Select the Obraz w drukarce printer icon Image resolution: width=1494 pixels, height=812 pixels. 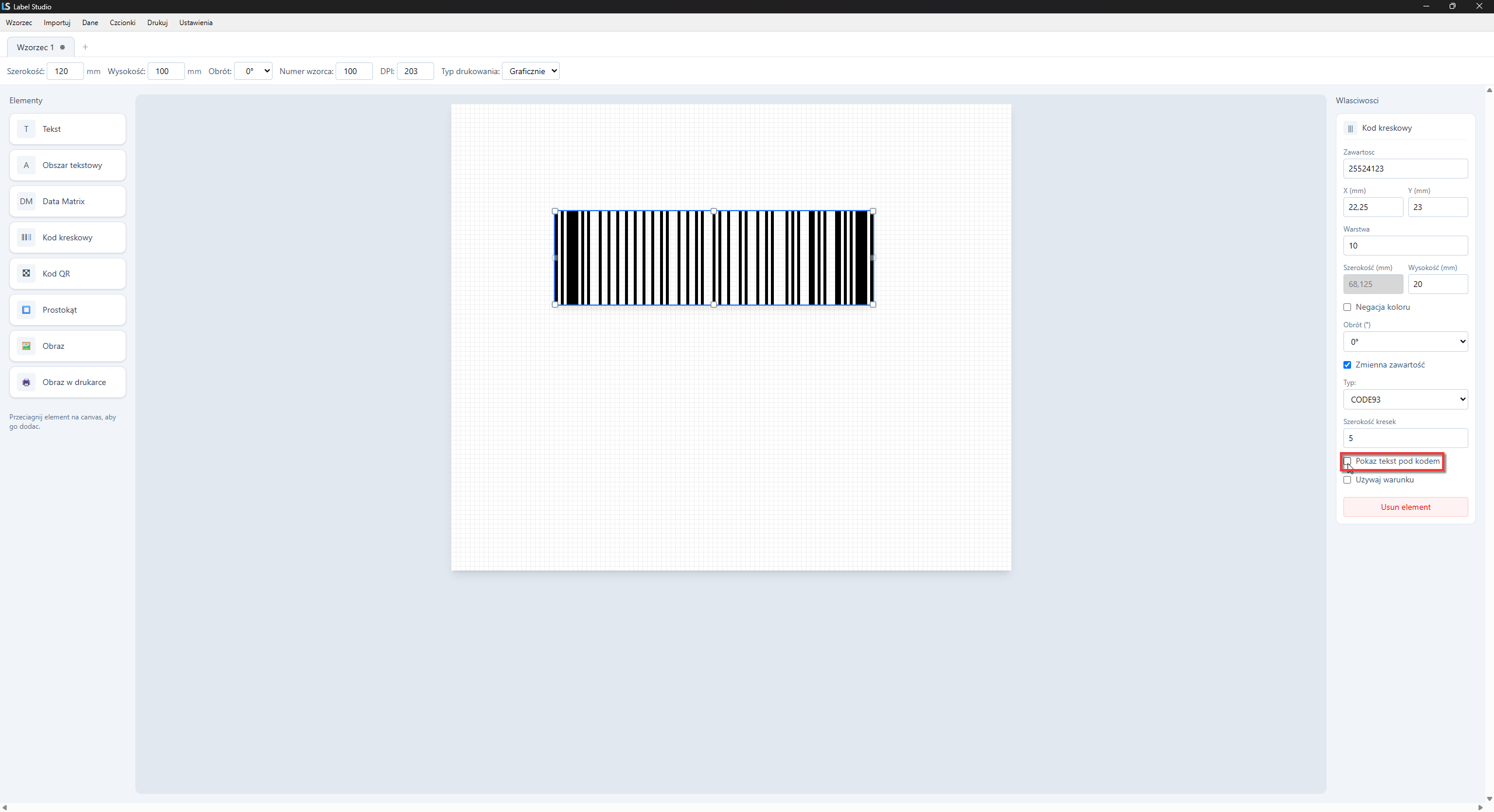pyautogui.click(x=26, y=382)
